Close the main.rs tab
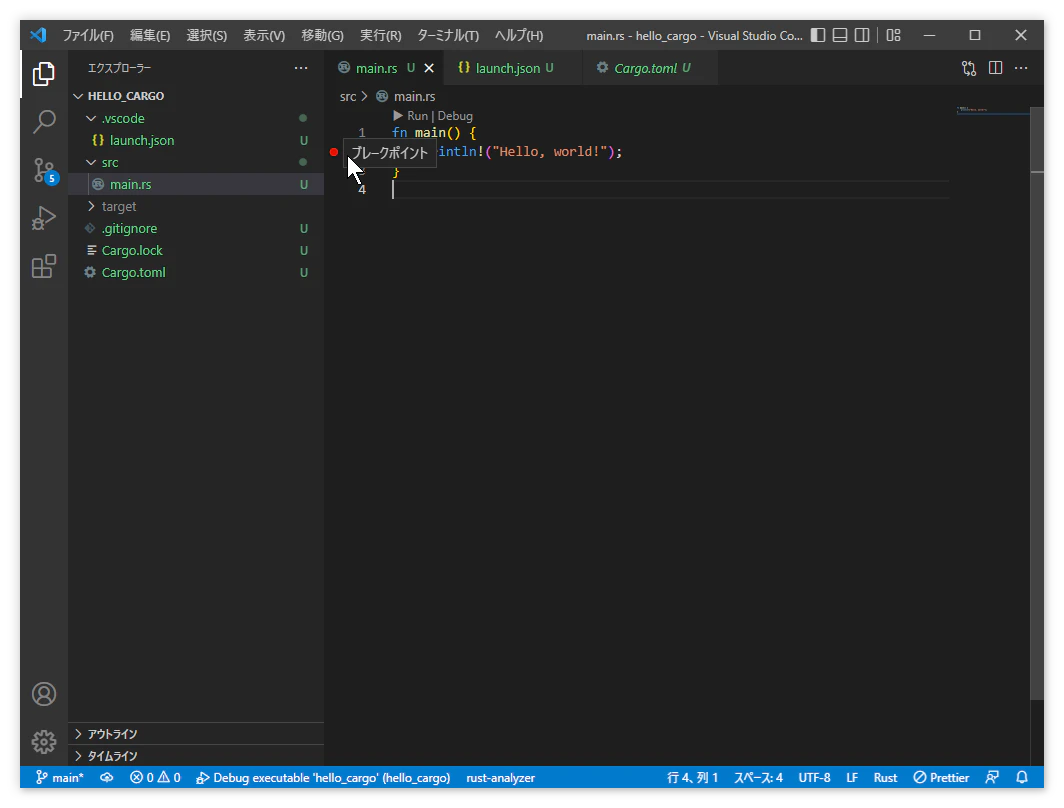This screenshot has height=808, width=1064. (x=429, y=68)
